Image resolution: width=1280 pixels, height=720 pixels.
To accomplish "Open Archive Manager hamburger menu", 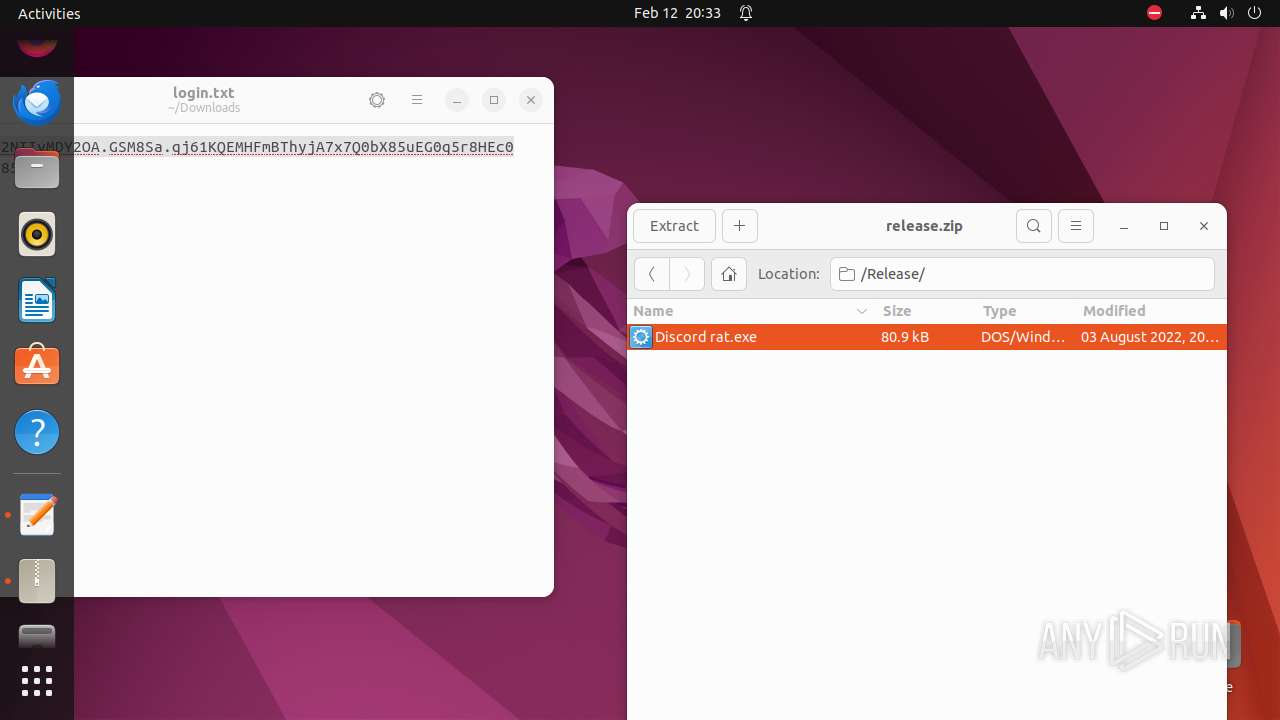I will coord(1076,226).
